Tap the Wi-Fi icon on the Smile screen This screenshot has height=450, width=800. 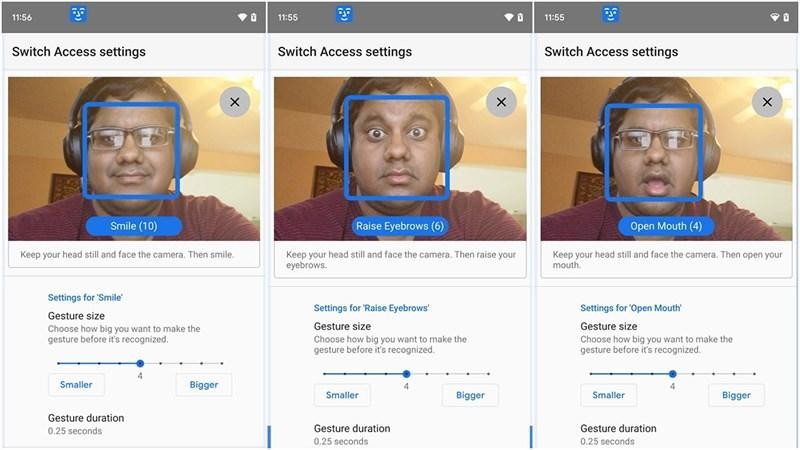coord(242,17)
